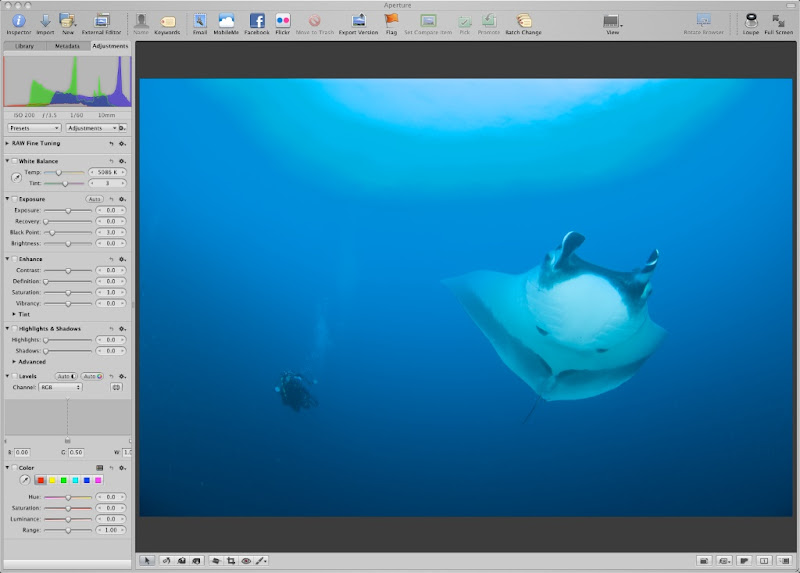Viewport: 800px width, 573px height.
Task: Switch to the Library tab
Action: point(25,46)
